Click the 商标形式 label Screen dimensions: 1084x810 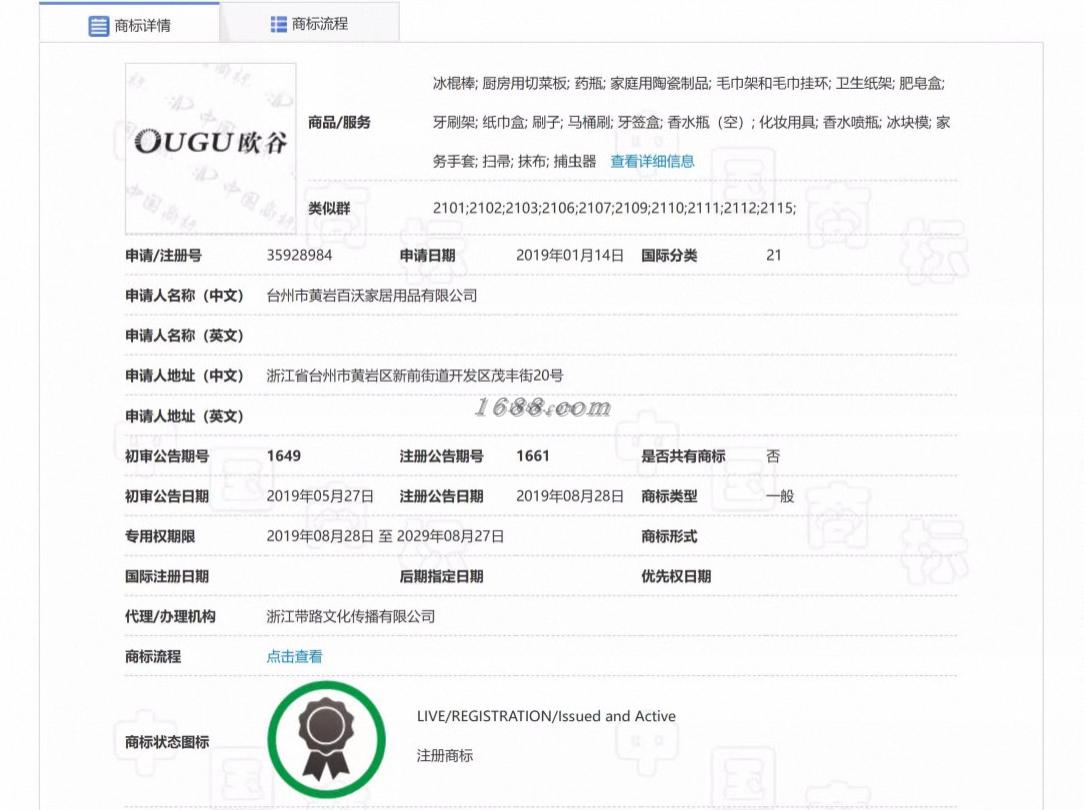pos(669,536)
